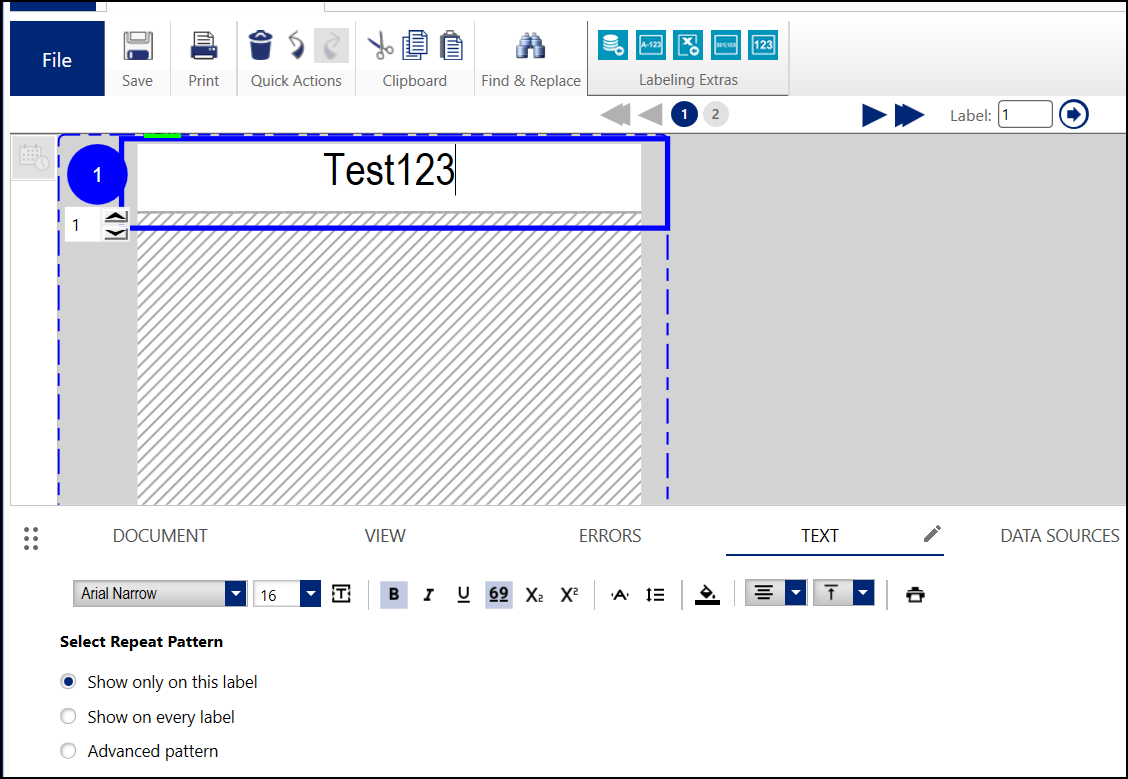Click the font name field Arial Narrow
The width and height of the screenshot is (1128, 779).
click(149, 593)
